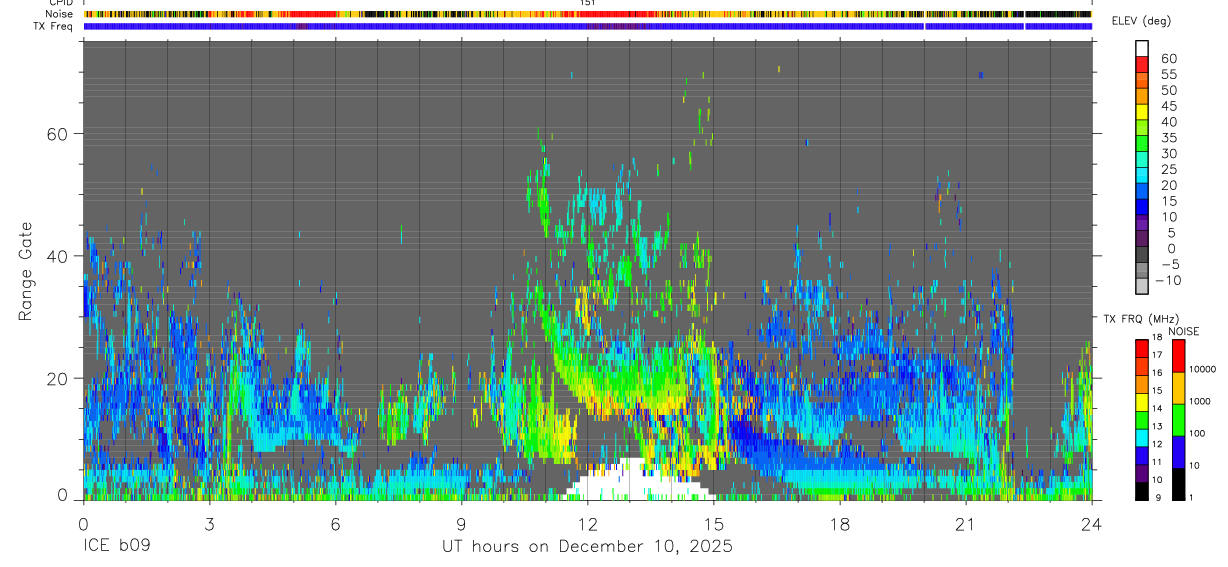
Task: Click the green swatch in the NOISE colorbar
Action: click(x=1179, y=420)
